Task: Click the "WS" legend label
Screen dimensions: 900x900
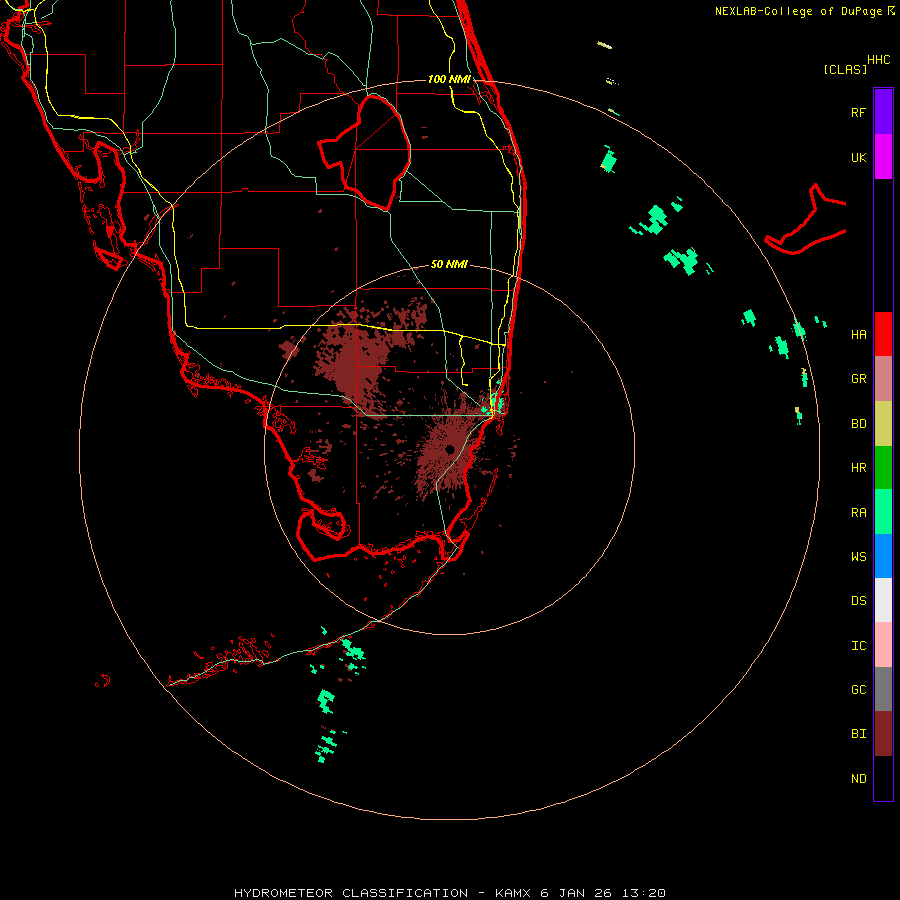Action: pos(858,557)
